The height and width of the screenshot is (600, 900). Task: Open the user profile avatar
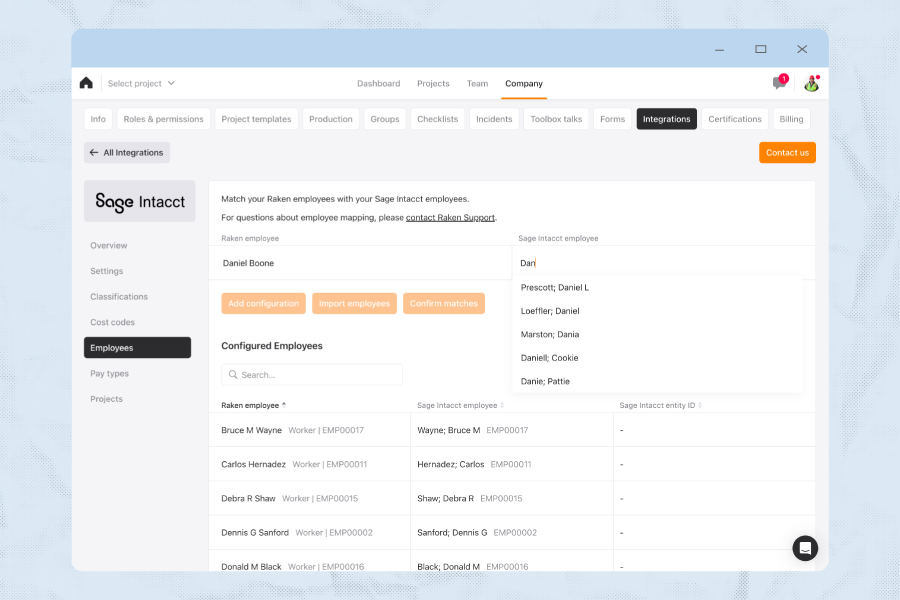point(811,83)
